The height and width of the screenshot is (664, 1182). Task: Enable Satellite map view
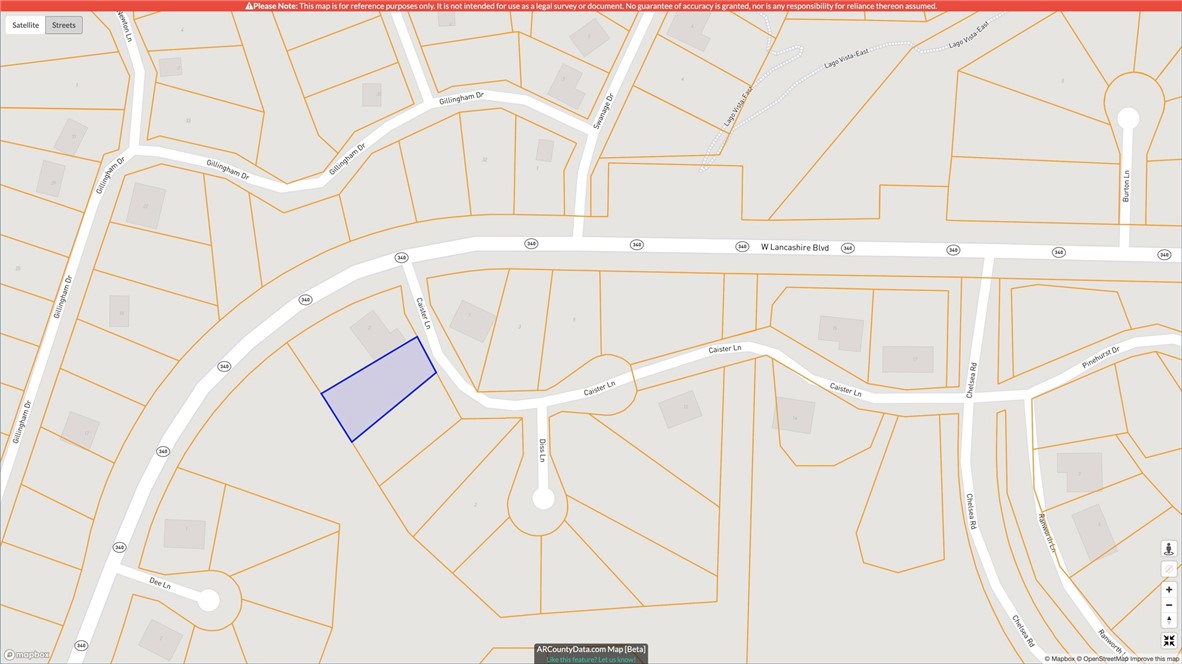25,24
